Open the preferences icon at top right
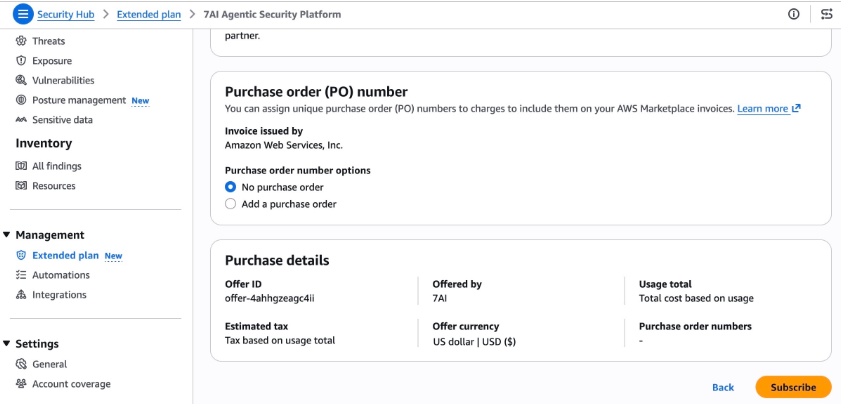The image size is (841, 404). coord(826,14)
